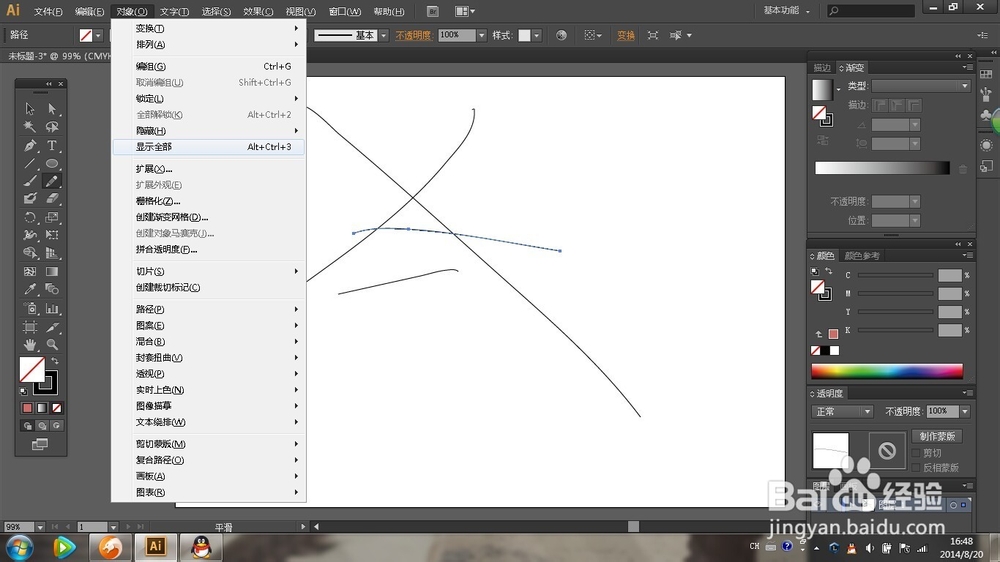Select the Lasso tool
The image size is (1000, 562).
coord(52,127)
